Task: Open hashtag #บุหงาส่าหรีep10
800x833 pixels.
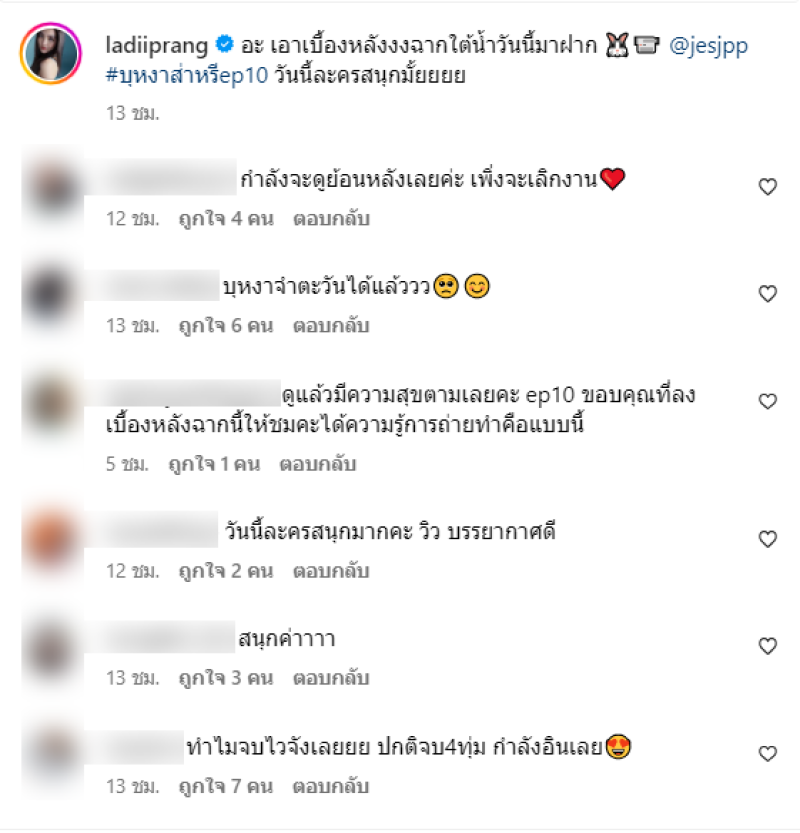Action: coord(187,75)
